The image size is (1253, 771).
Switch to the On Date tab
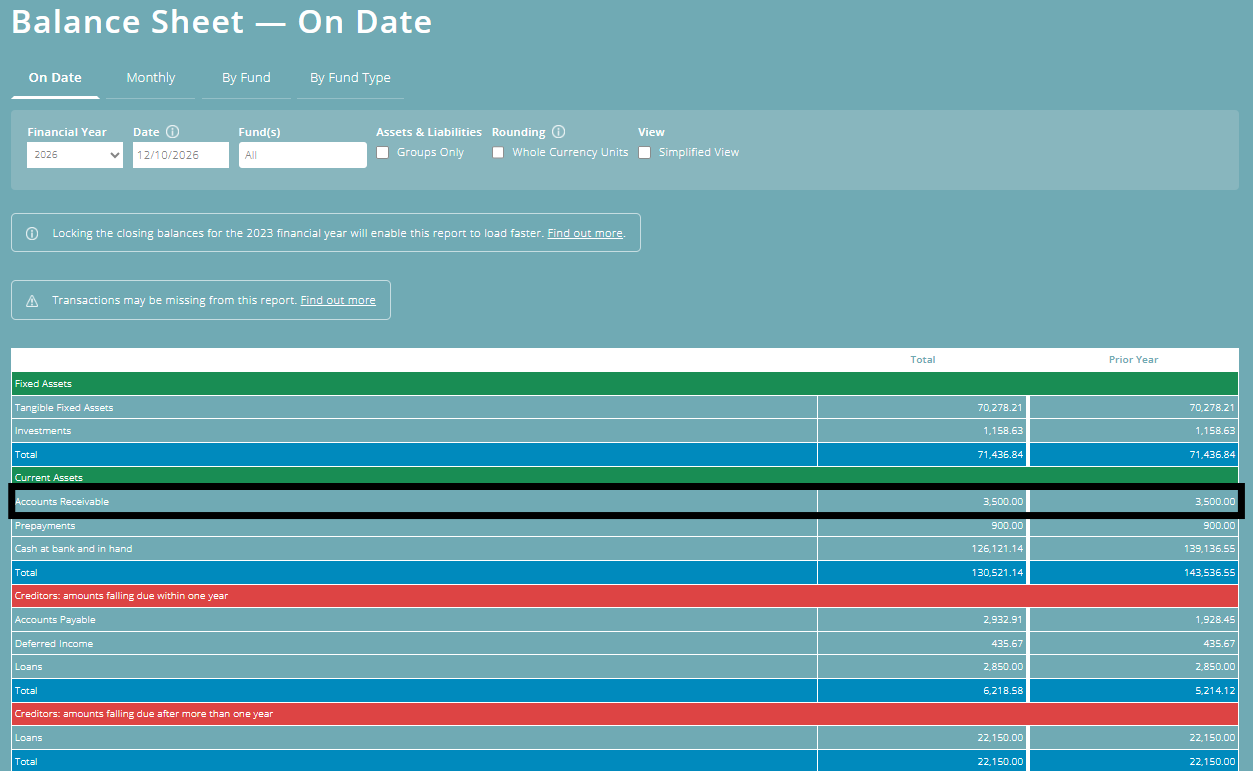[x=55, y=78]
